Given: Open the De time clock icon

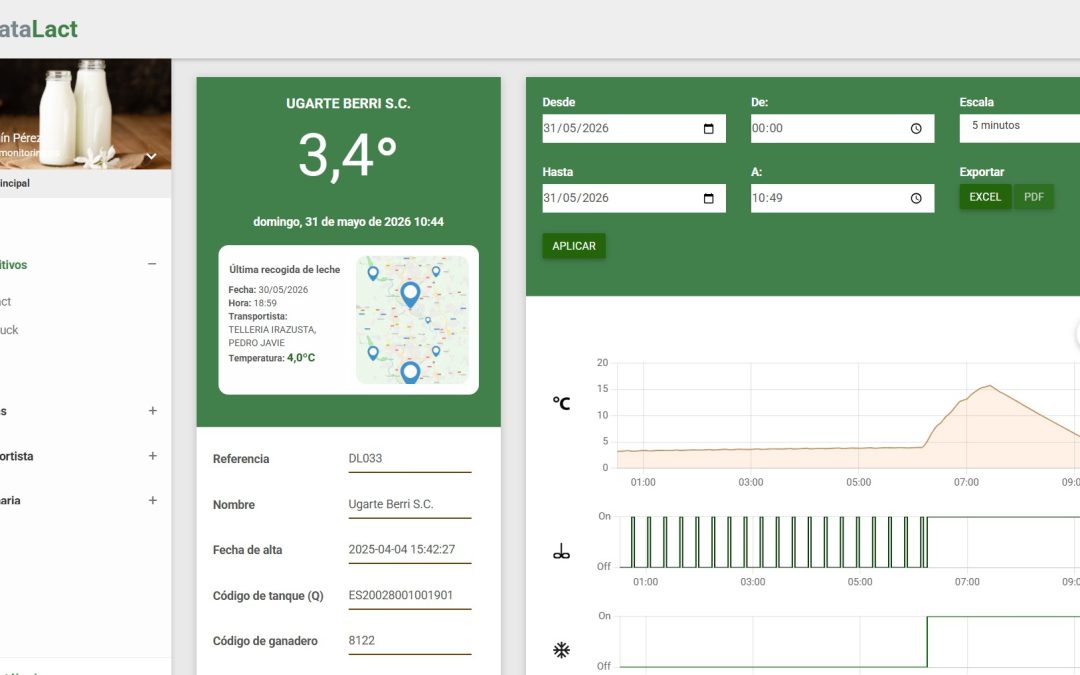Looking at the screenshot, I should point(916,129).
